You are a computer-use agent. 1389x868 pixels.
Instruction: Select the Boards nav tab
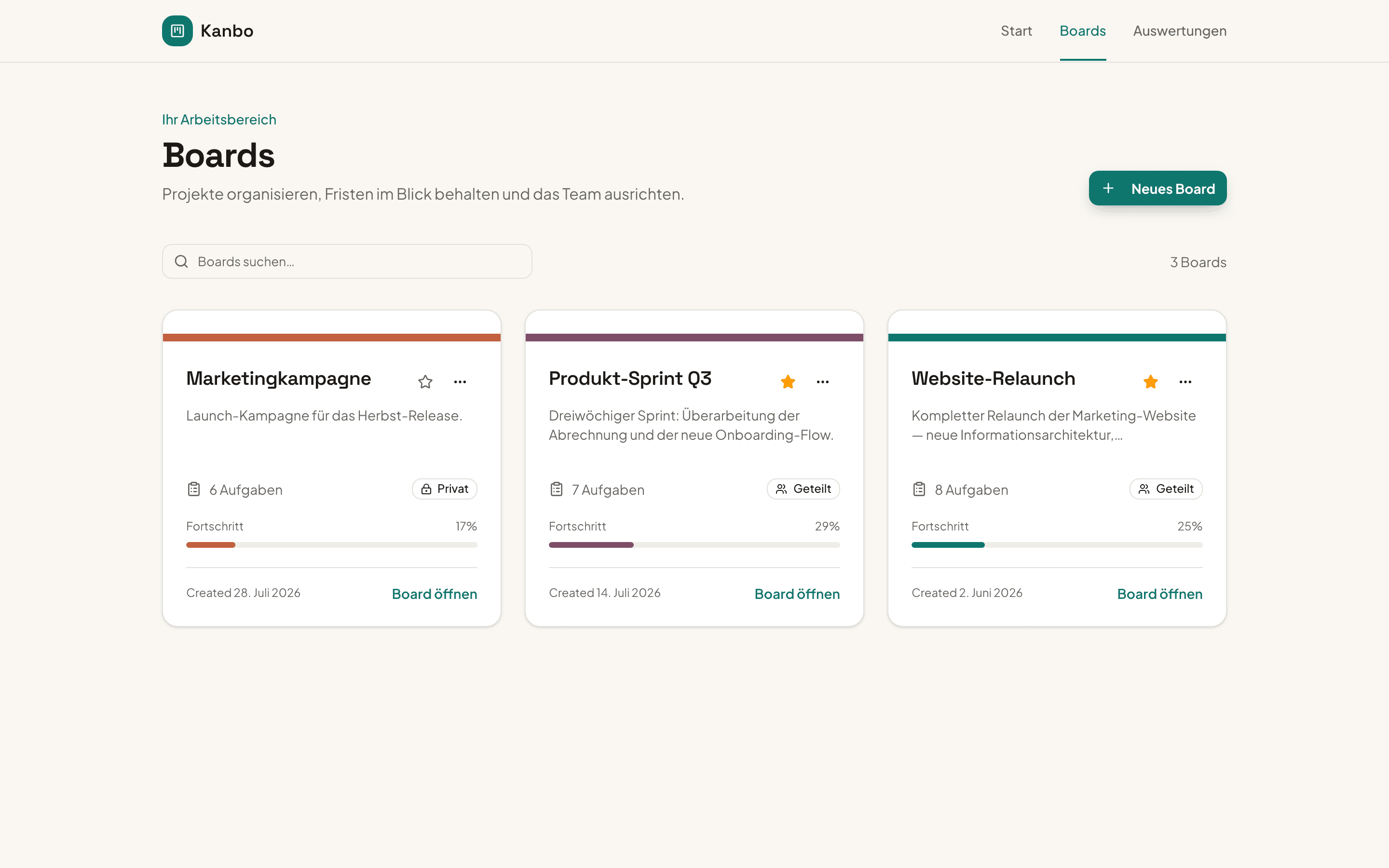[x=1082, y=31]
